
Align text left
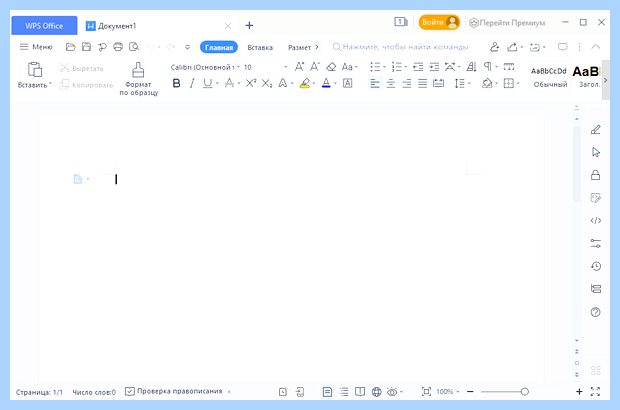[x=374, y=83]
